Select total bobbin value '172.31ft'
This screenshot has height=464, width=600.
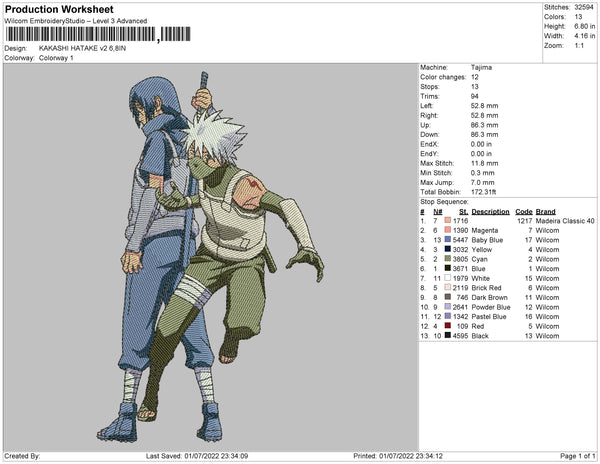click(x=483, y=192)
